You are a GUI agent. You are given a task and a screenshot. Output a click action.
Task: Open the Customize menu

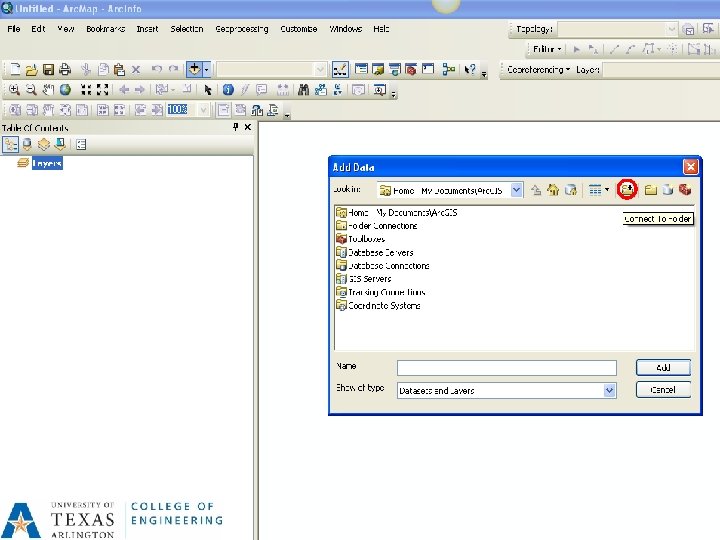298,28
